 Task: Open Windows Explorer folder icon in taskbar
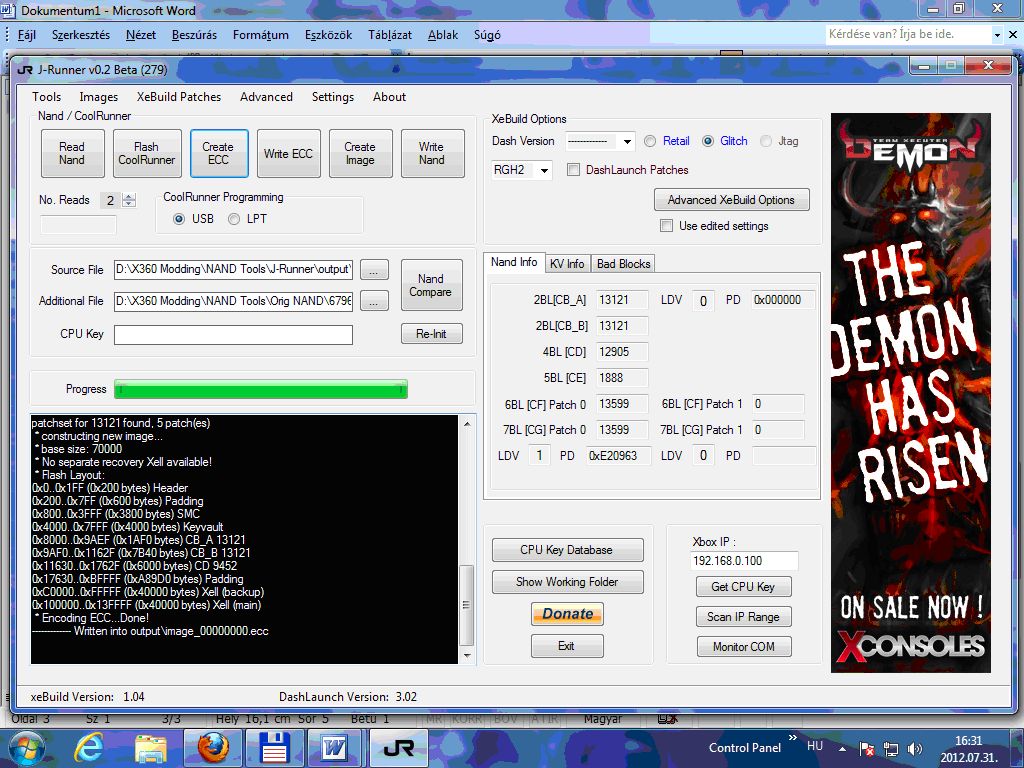coord(150,747)
